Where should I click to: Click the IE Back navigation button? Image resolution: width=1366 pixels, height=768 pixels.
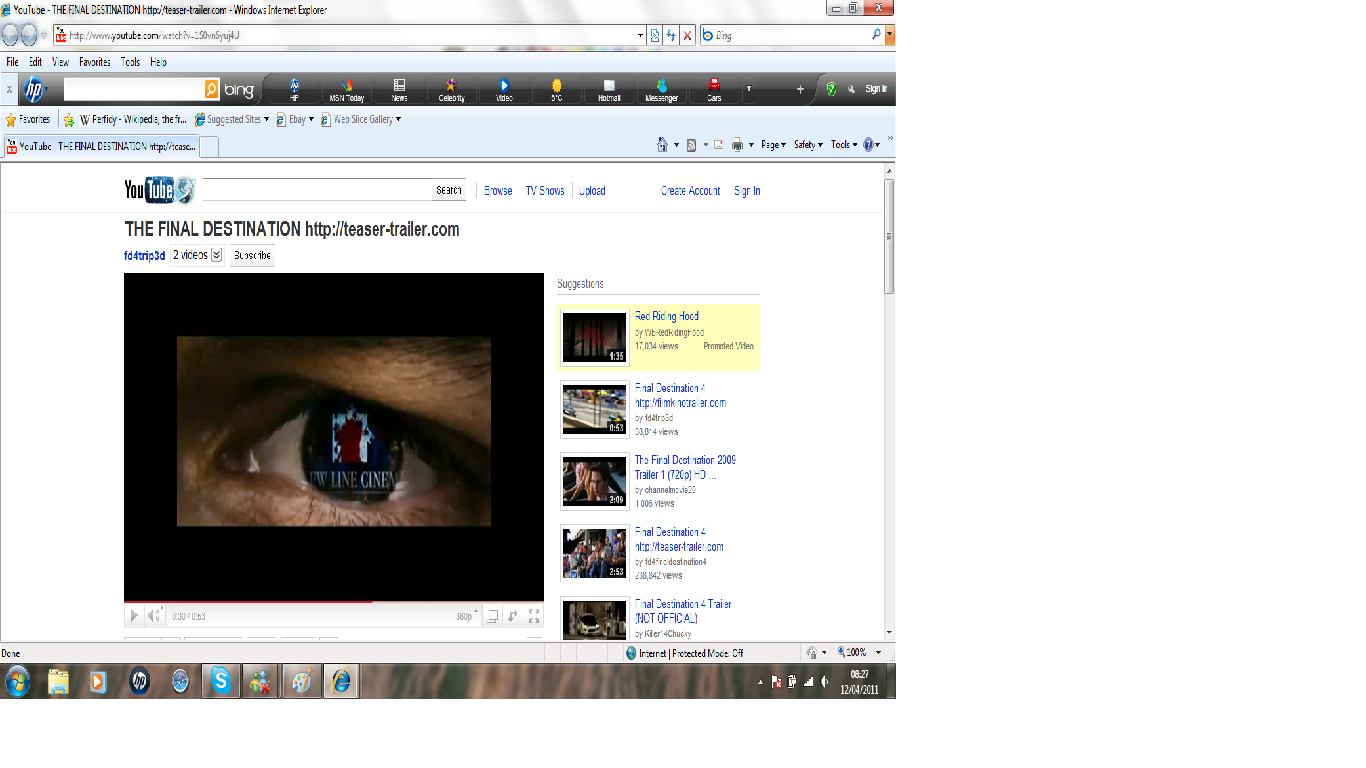point(11,35)
